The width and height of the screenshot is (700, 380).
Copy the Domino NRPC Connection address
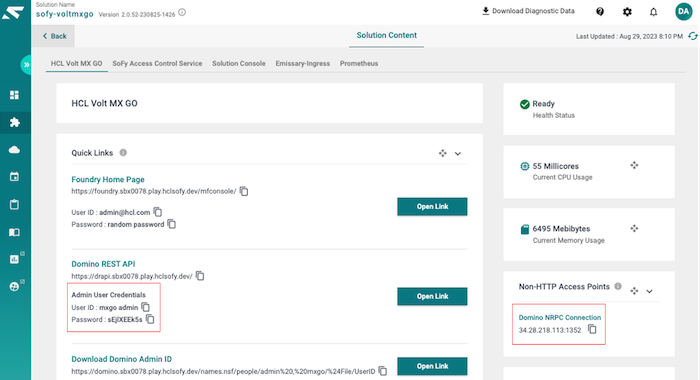coord(592,330)
